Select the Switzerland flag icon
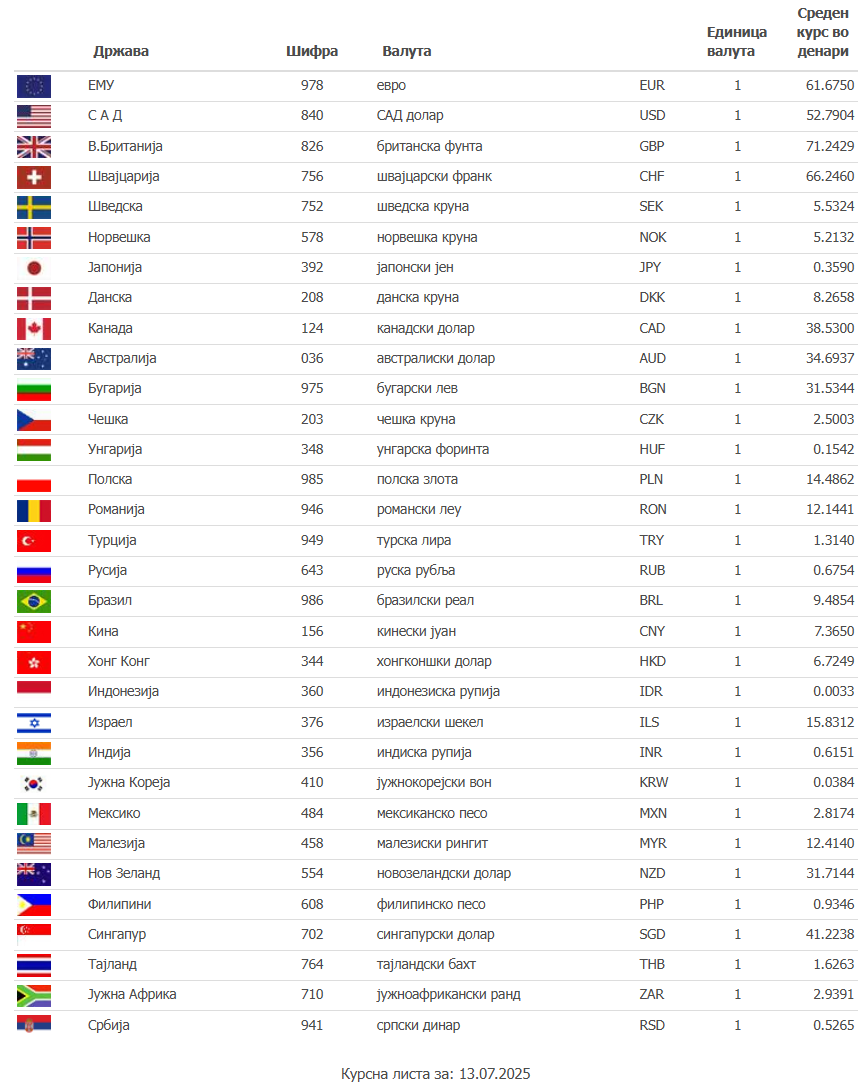 pyautogui.click(x=34, y=177)
